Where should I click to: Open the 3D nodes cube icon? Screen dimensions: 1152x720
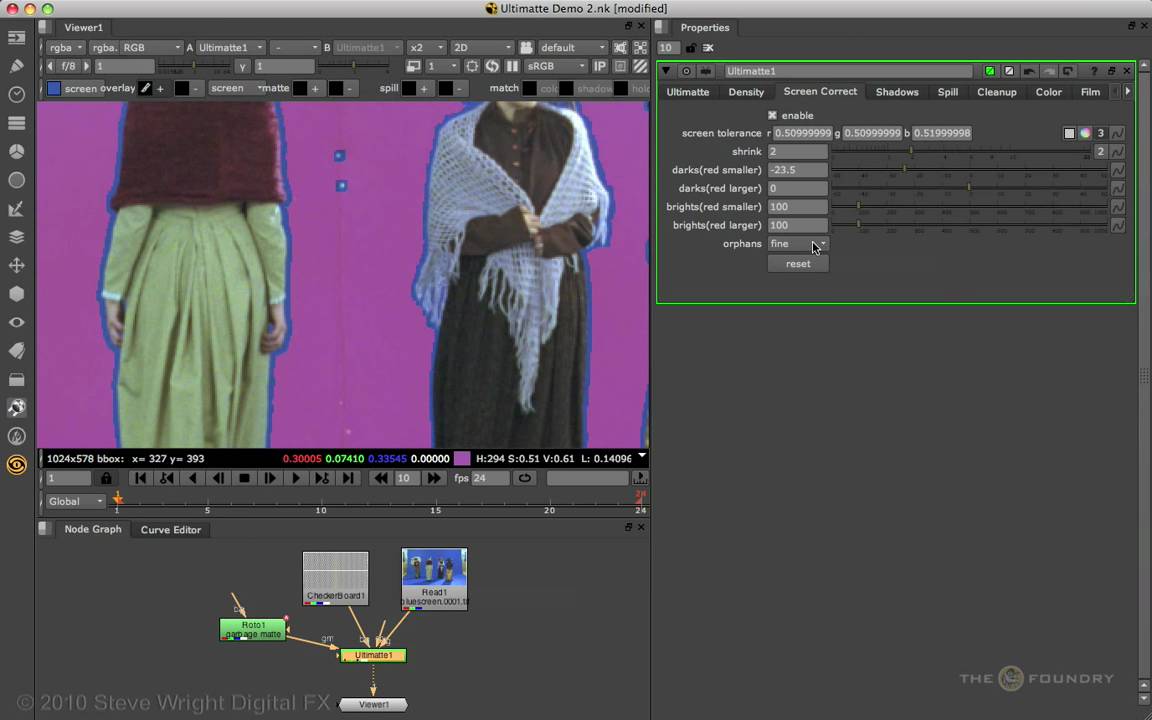tap(16, 294)
